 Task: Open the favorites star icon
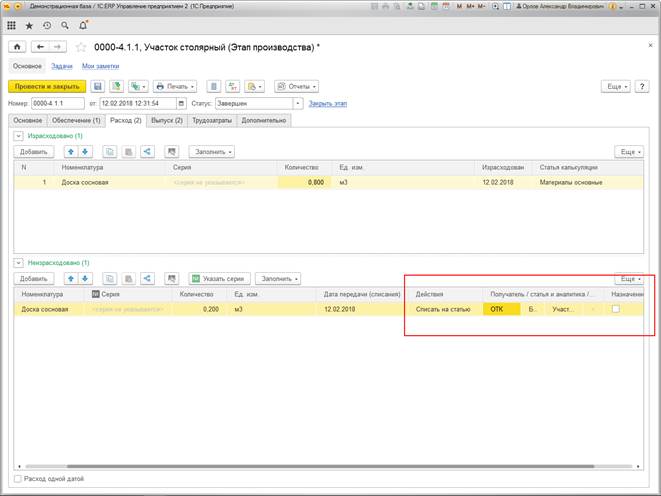coord(29,23)
